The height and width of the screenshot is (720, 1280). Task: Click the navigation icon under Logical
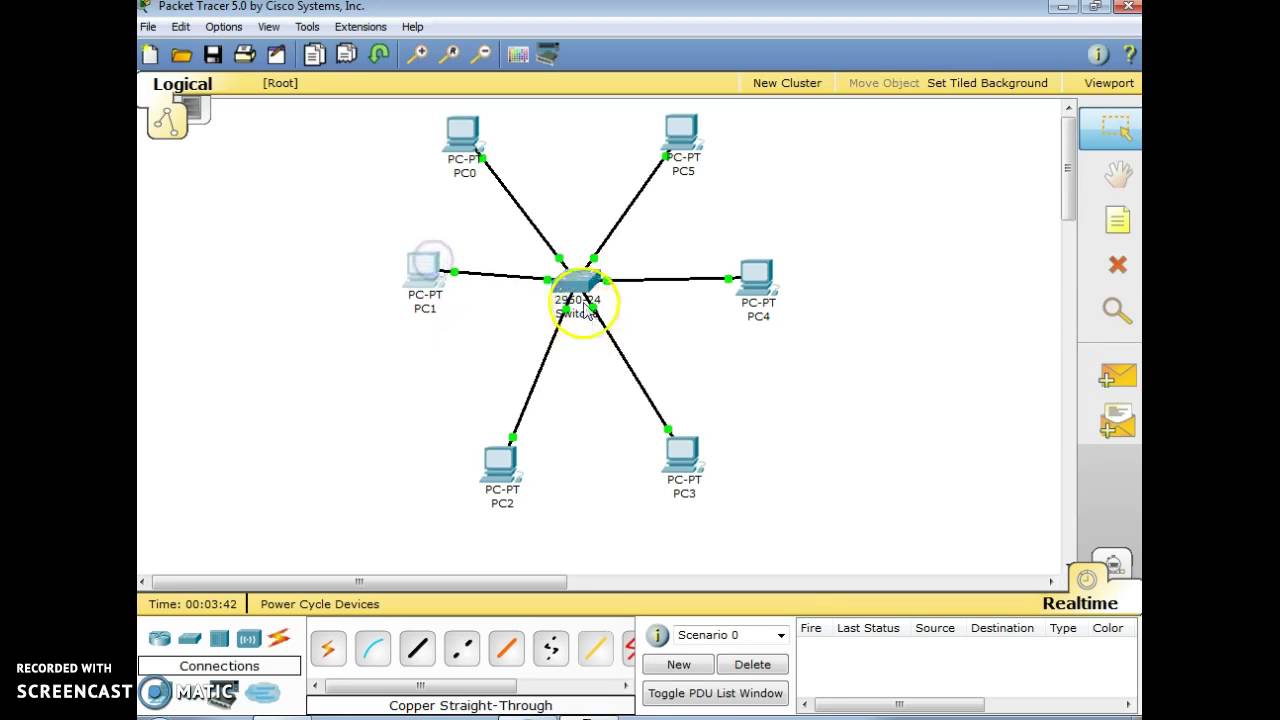click(167, 120)
